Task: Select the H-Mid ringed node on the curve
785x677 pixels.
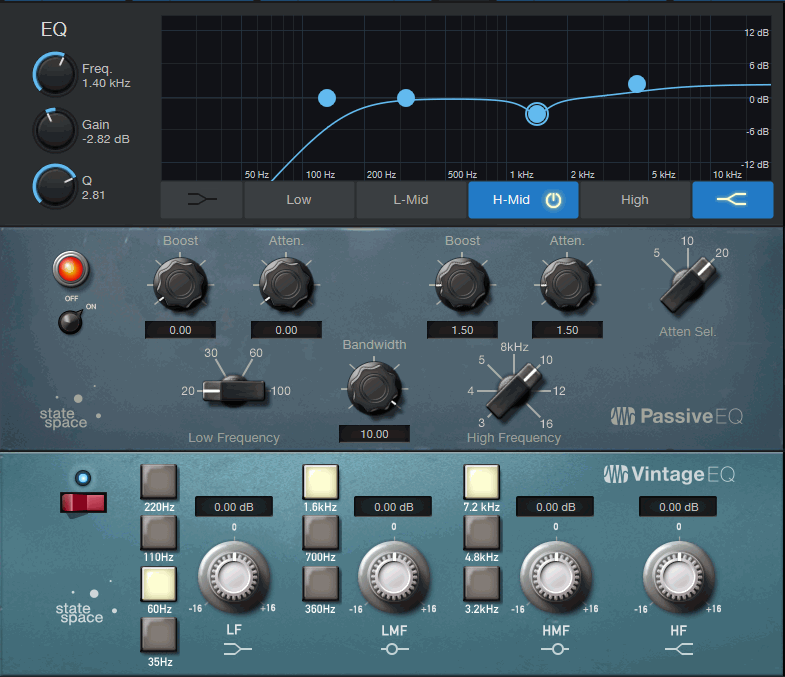Action: [537, 114]
